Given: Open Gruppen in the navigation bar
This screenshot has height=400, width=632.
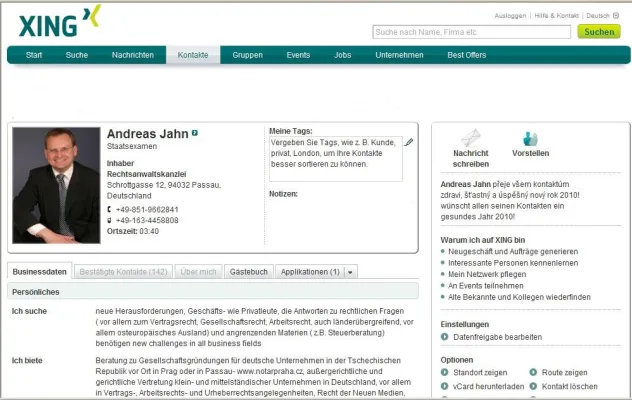Looking at the screenshot, I should click(x=247, y=55).
